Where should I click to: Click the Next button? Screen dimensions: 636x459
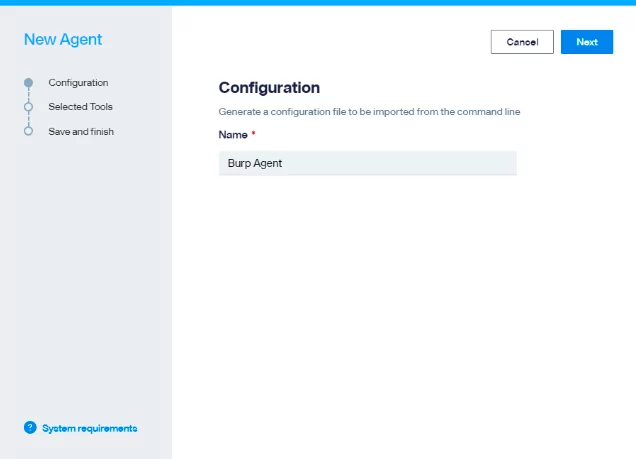coord(586,42)
